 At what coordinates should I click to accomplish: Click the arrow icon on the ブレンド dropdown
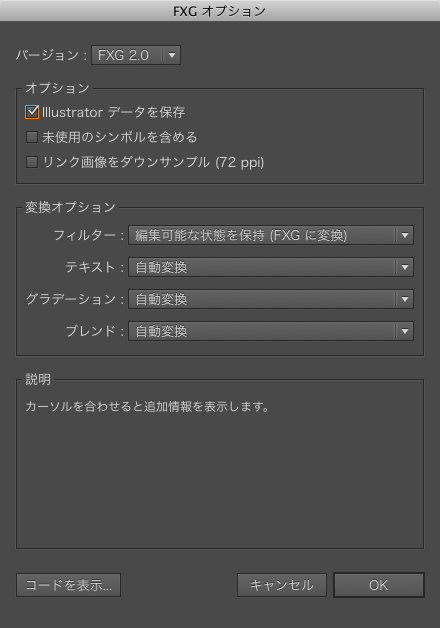pos(405,331)
